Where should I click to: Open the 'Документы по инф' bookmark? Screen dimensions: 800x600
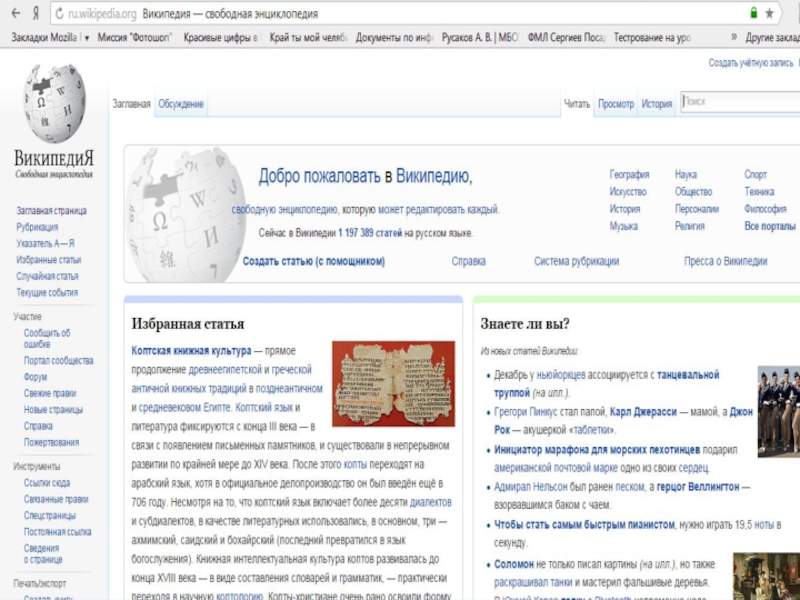(x=394, y=37)
